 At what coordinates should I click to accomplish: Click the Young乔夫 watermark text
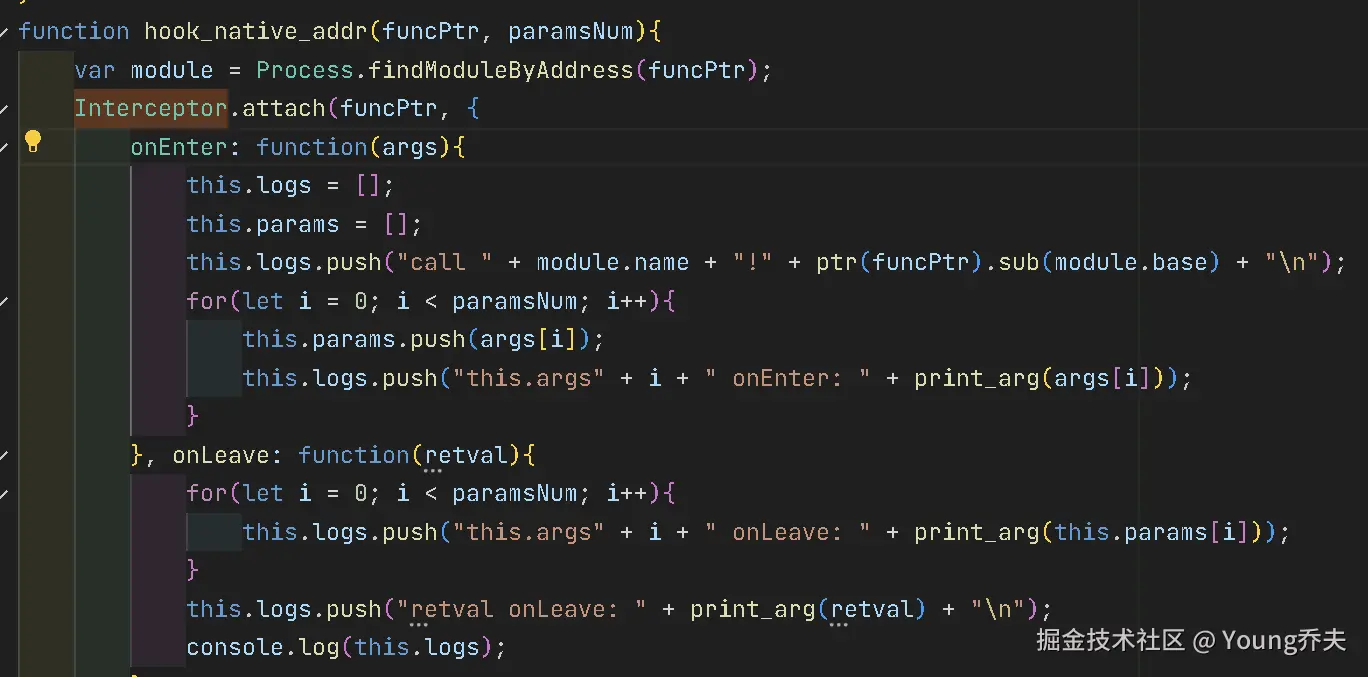[1283, 640]
